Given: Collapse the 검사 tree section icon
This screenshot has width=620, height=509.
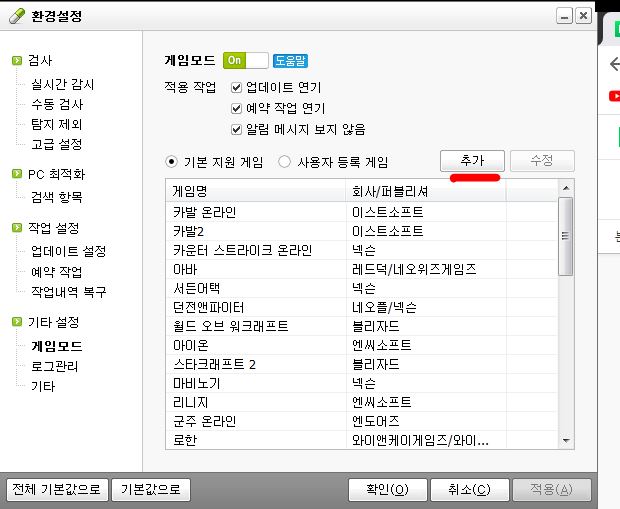Looking at the screenshot, I should click(x=17, y=61).
